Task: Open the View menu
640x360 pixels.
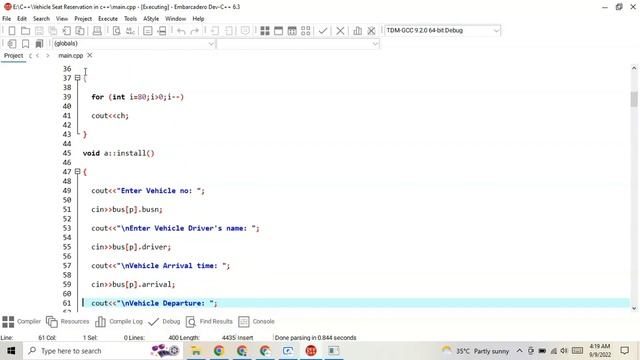Action: 62,19
